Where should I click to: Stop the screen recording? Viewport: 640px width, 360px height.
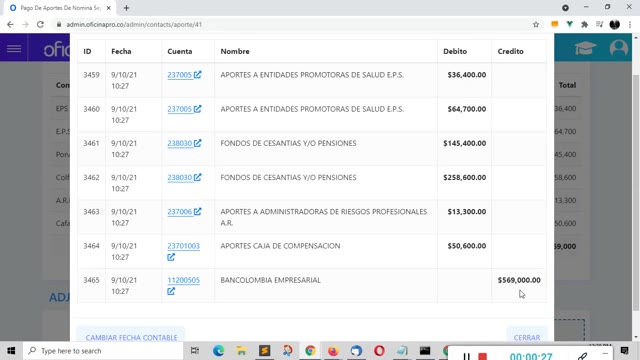482,357
